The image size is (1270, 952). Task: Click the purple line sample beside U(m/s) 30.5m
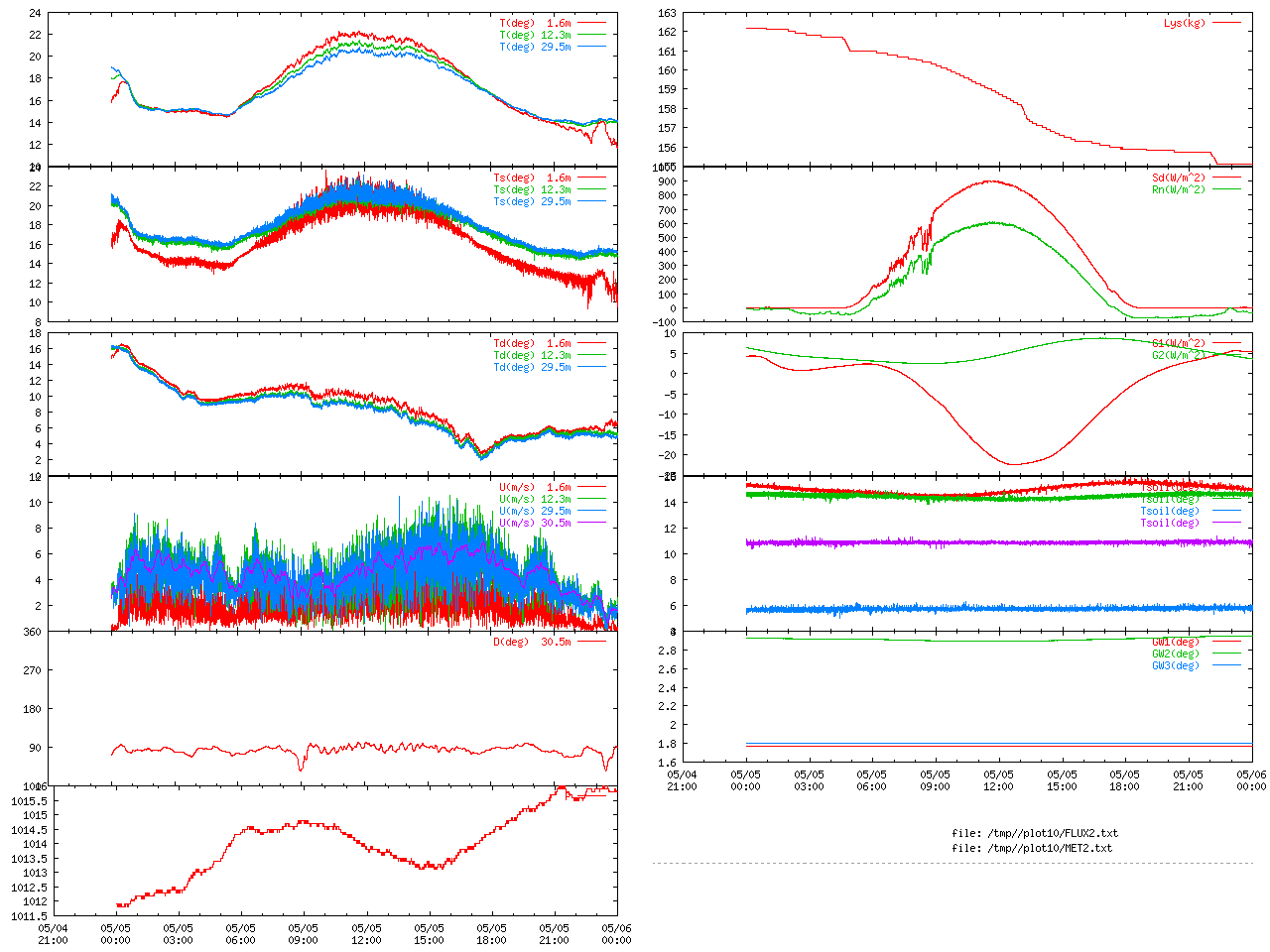[x=591, y=523]
